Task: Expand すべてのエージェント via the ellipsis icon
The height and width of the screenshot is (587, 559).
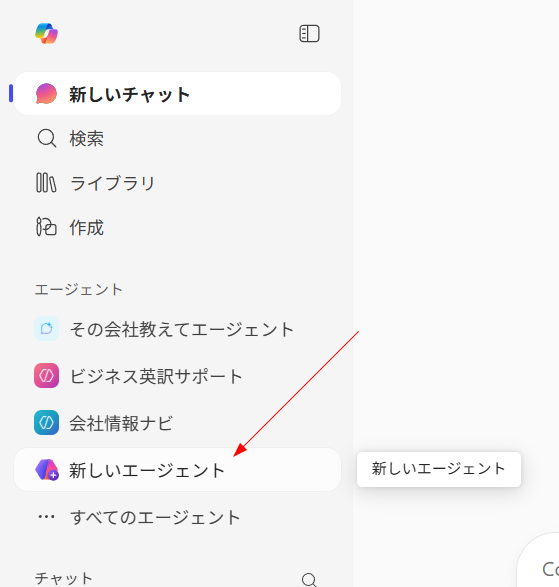Action: (x=46, y=517)
